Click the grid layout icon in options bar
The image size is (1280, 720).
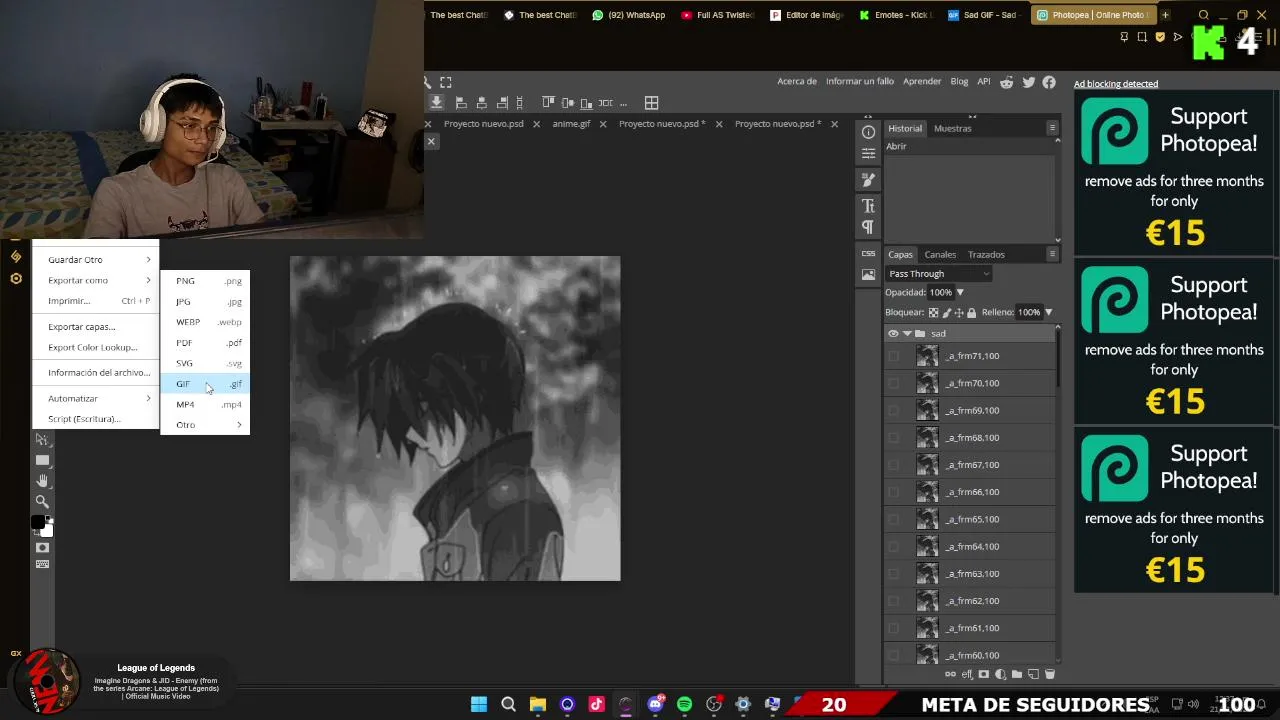[x=652, y=103]
